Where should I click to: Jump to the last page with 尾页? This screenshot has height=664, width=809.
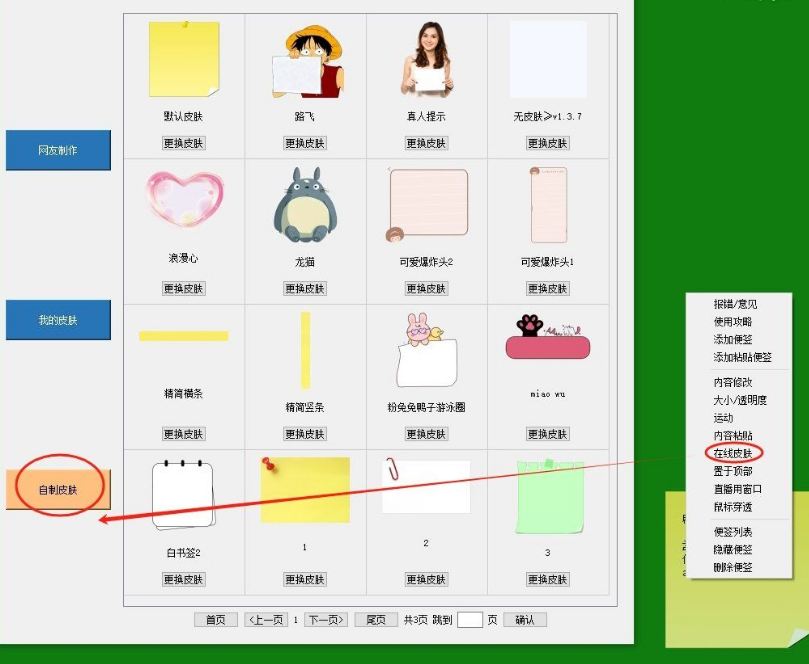[x=376, y=620]
